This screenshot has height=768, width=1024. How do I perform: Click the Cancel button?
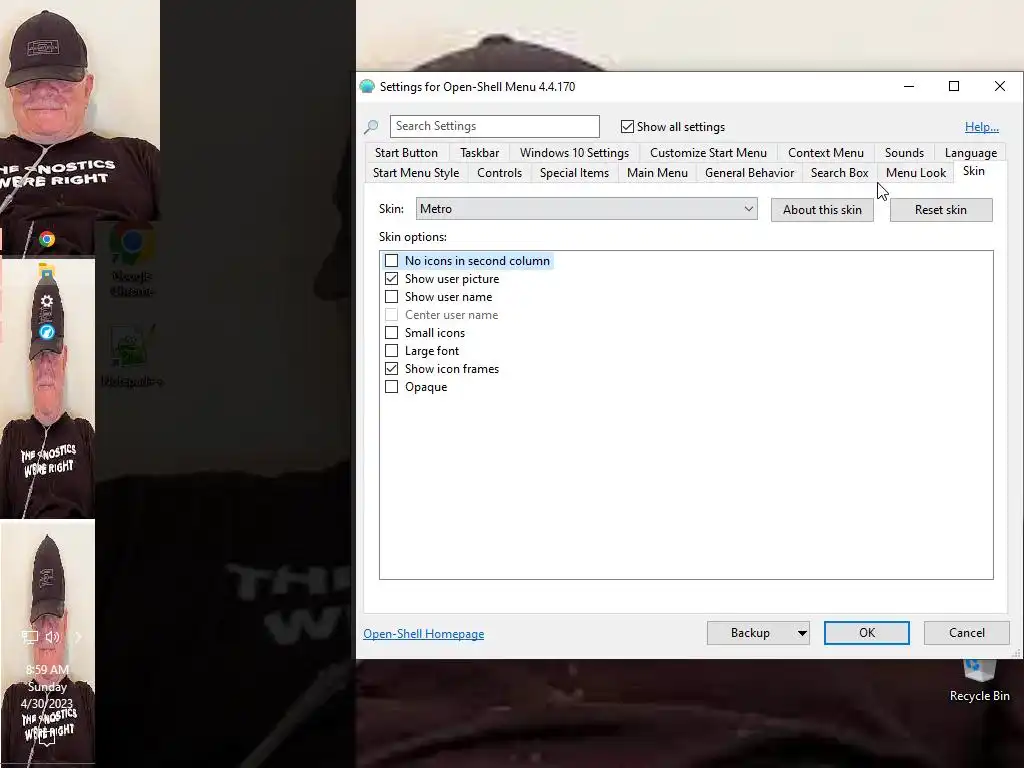point(967,633)
